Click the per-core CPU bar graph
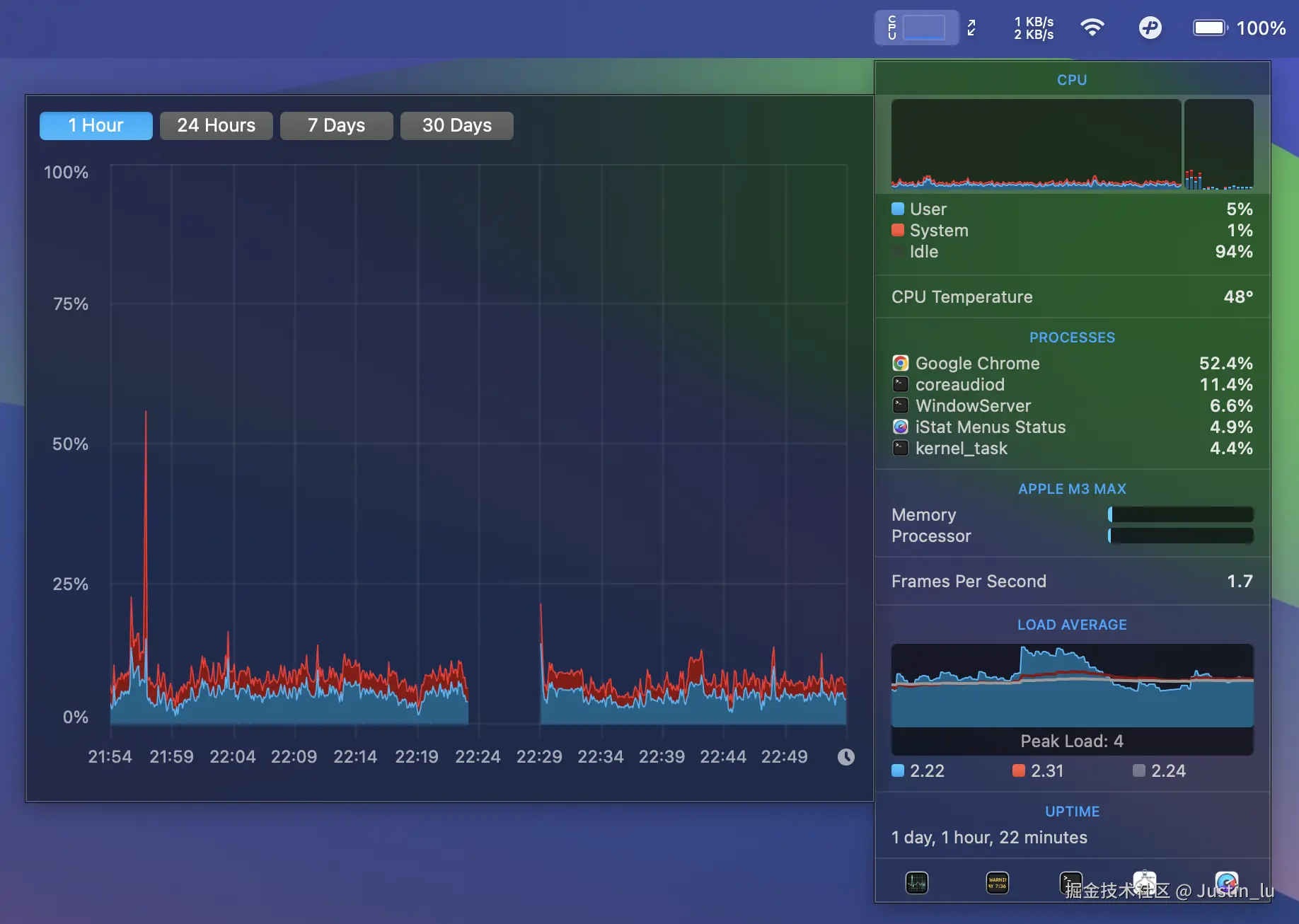1299x924 pixels. pyautogui.click(x=1219, y=144)
